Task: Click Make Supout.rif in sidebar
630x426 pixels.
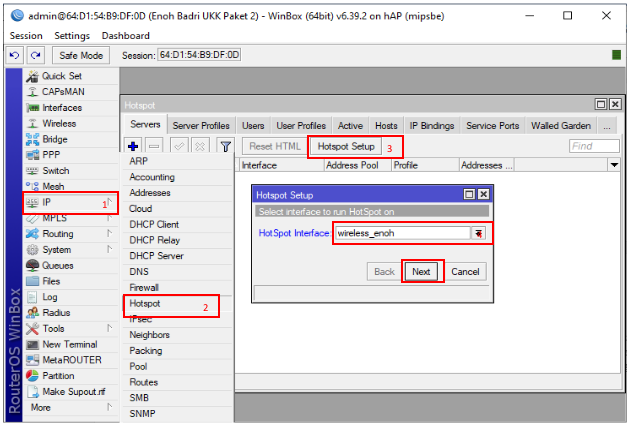Action: [x=71, y=391]
